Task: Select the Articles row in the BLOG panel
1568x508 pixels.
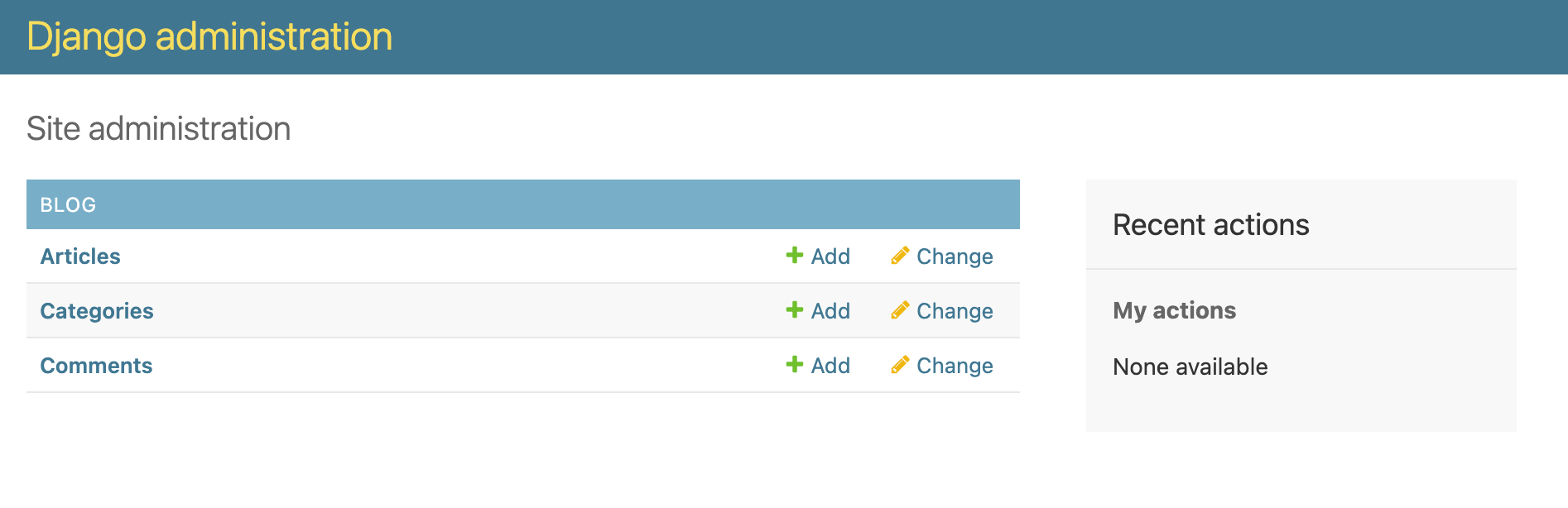Action: click(x=414, y=256)
